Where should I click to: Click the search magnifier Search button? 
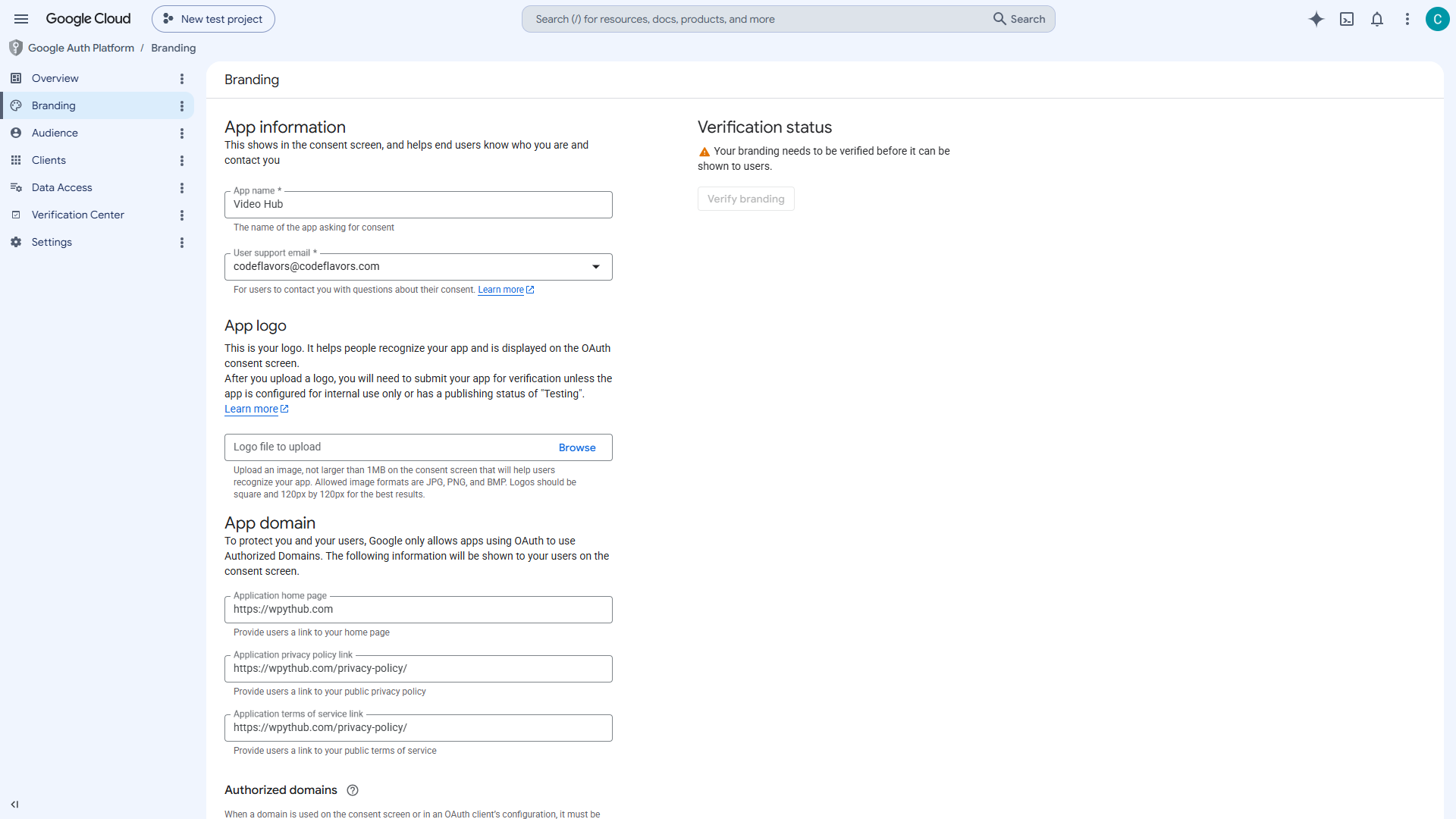pyautogui.click(x=1019, y=19)
